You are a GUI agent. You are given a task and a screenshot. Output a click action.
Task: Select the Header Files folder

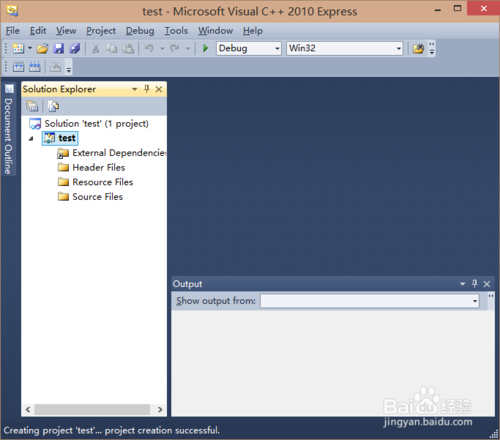click(x=91, y=167)
